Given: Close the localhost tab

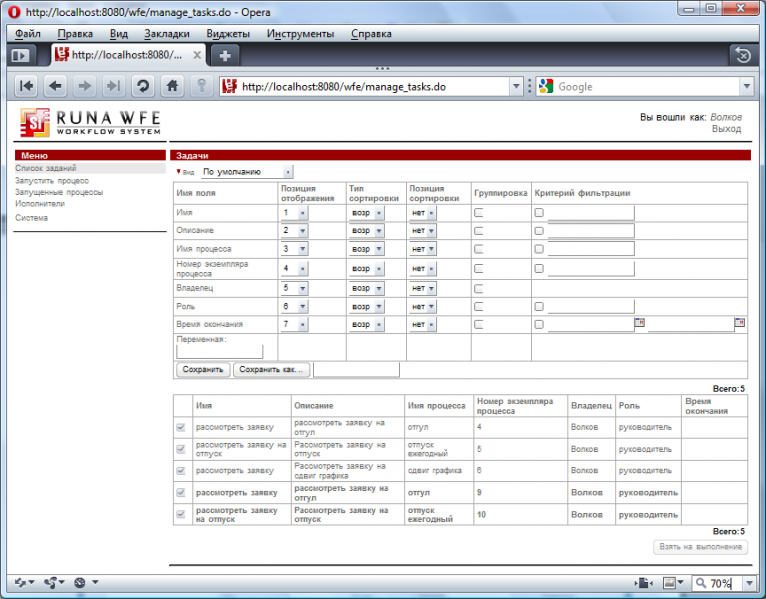Looking at the screenshot, I should point(197,55).
